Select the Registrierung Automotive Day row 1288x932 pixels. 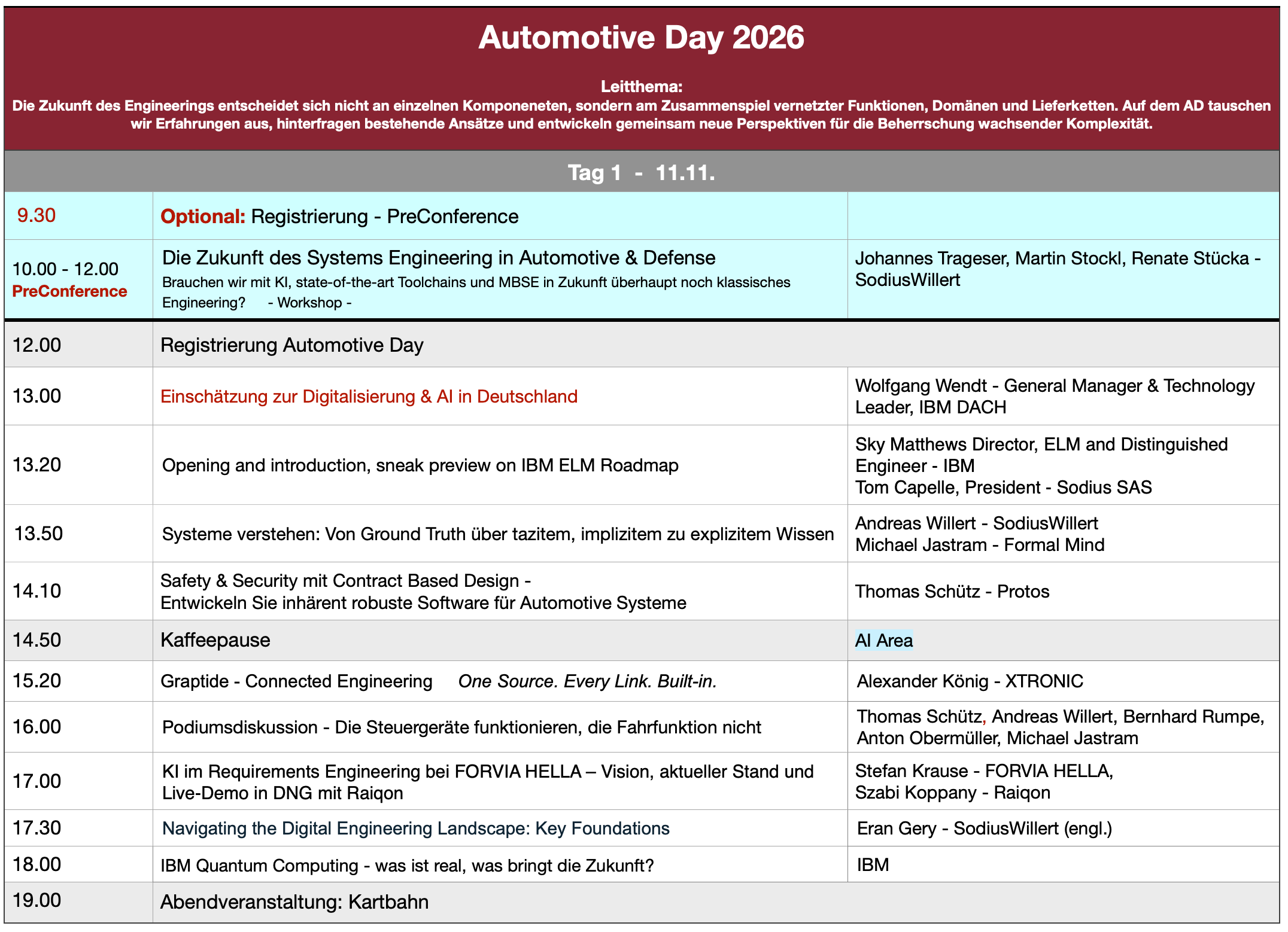[642, 345]
